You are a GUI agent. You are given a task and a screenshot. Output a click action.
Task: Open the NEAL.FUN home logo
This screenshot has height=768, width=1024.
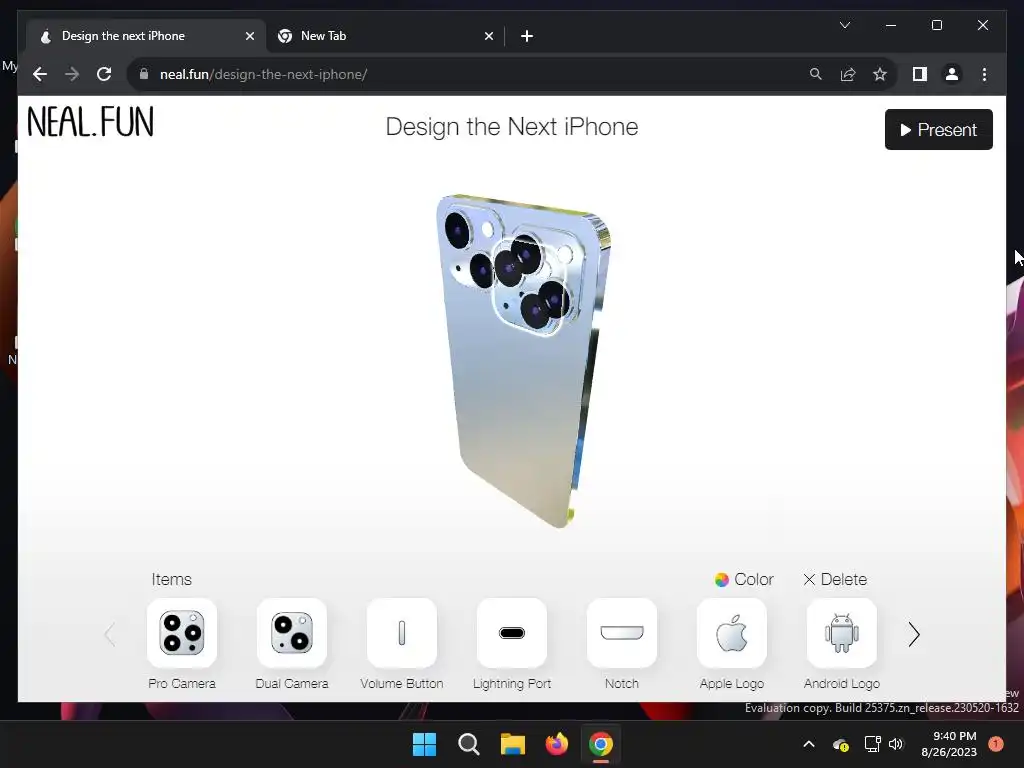click(91, 122)
